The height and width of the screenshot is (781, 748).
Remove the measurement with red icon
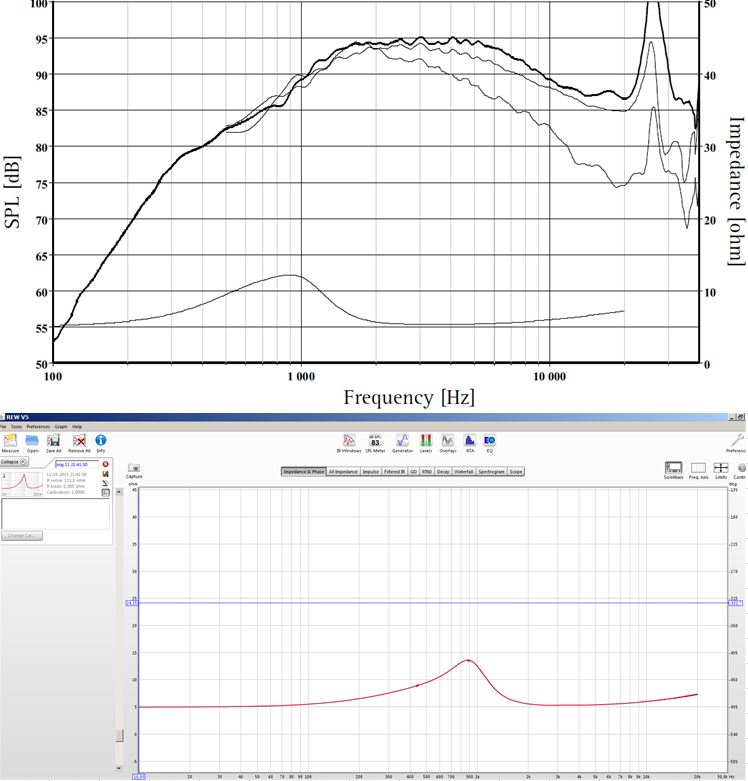tap(106, 464)
